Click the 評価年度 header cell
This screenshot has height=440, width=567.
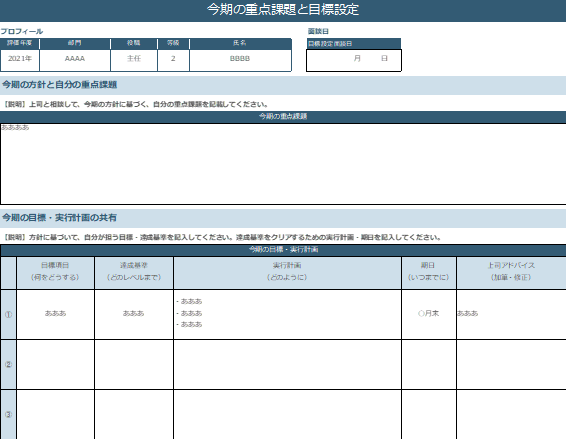point(20,43)
